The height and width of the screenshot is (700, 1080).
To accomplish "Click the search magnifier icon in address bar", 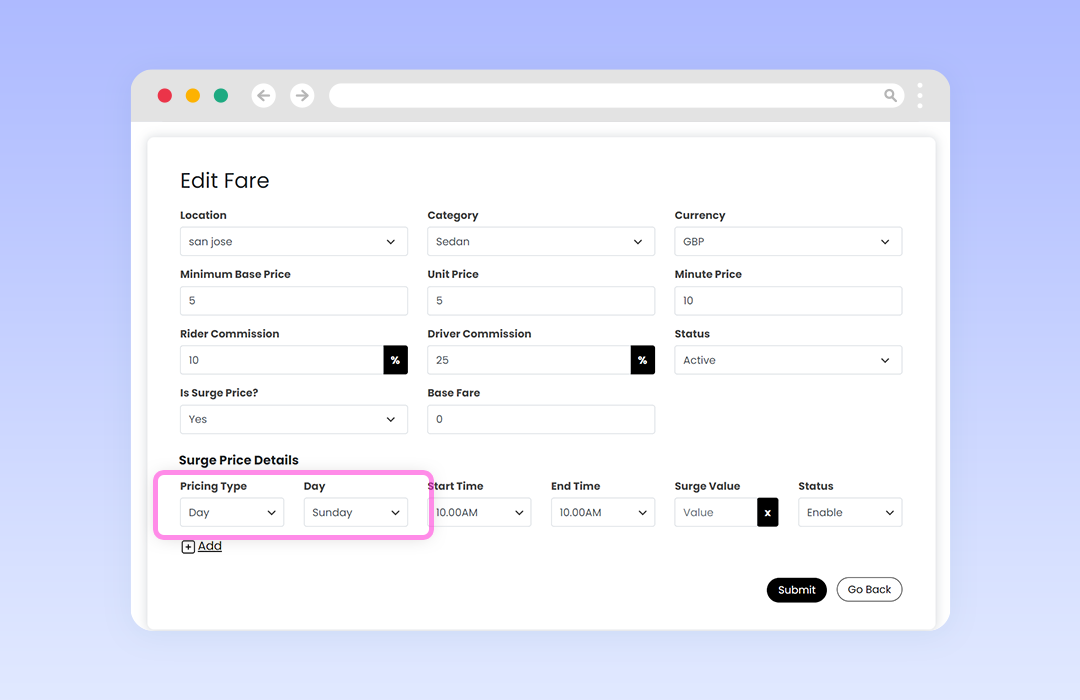I will (x=890, y=96).
